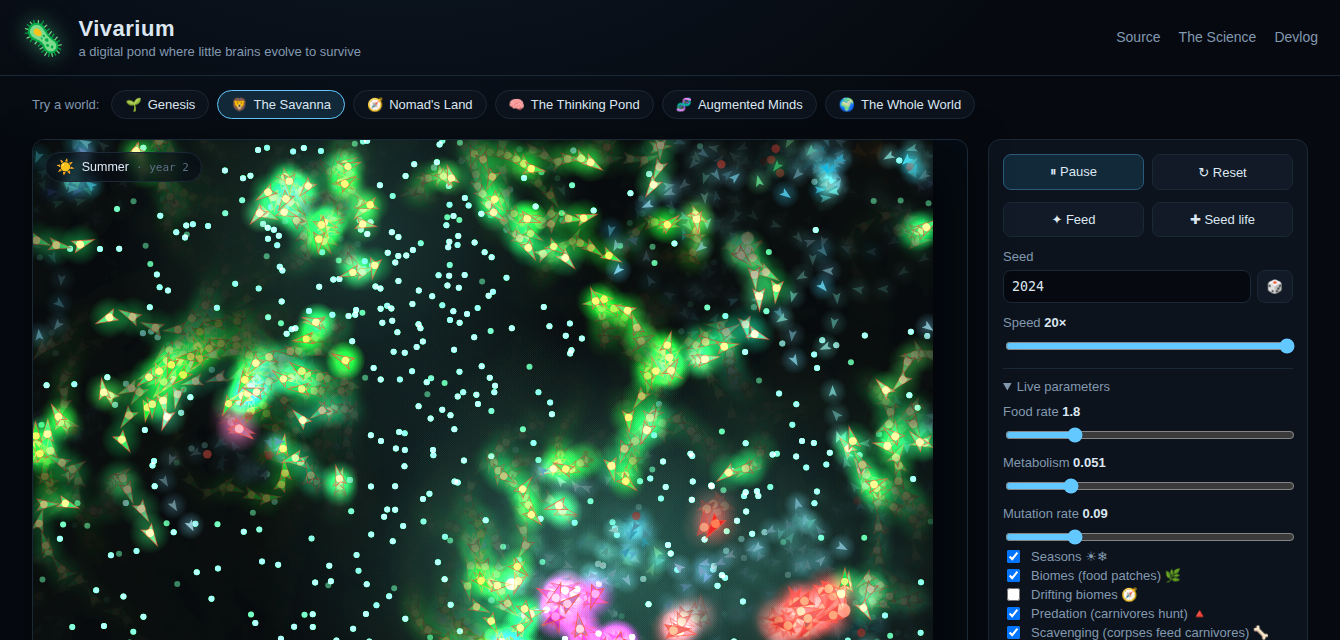Click the Seed input field showing 2024
1340x640 pixels.
tap(1127, 286)
